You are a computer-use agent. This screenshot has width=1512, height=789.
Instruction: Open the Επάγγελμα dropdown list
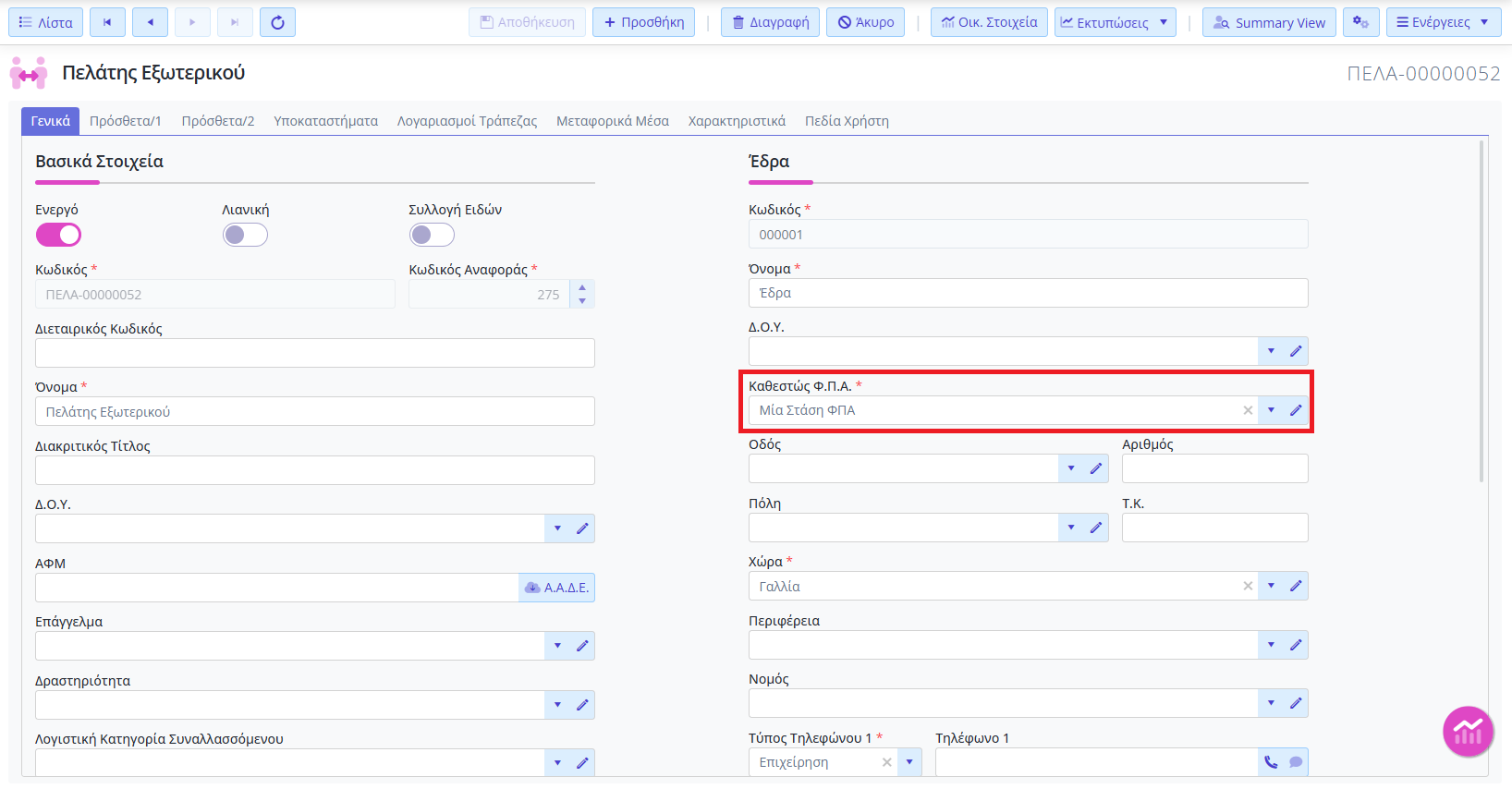[x=557, y=646]
